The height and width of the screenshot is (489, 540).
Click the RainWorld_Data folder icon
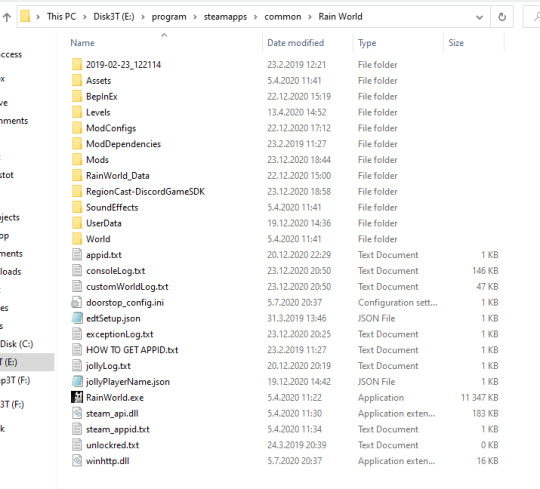77,175
